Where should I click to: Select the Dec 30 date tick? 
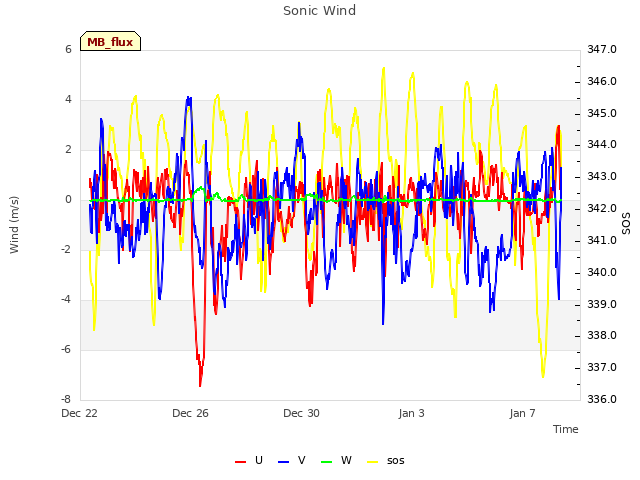coord(301,413)
